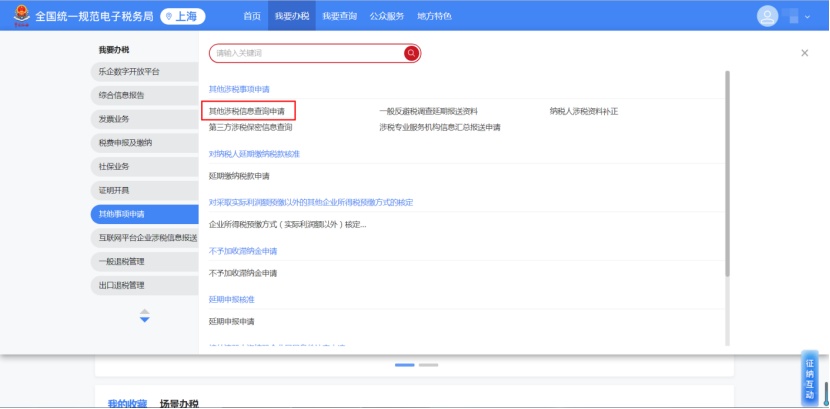Select 发票业务 in the sidebar
The height and width of the screenshot is (409, 830).
click(x=114, y=119)
